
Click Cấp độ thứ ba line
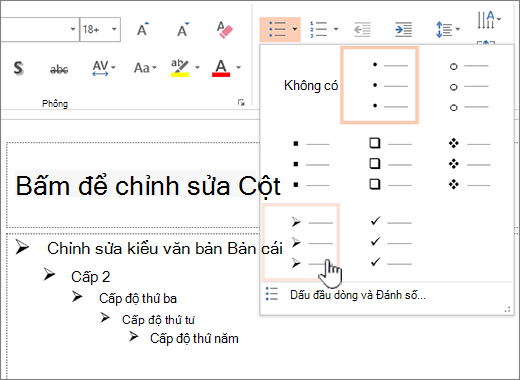click(x=138, y=298)
